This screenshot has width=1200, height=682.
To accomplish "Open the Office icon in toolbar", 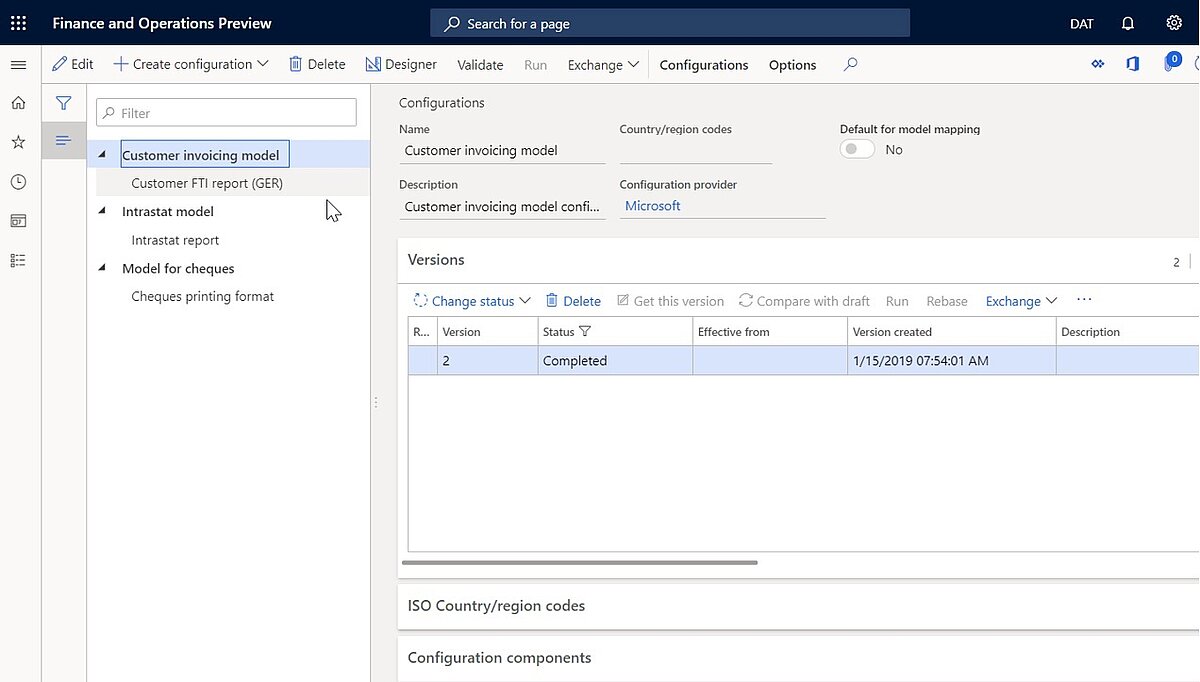I will [x=1132, y=64].
